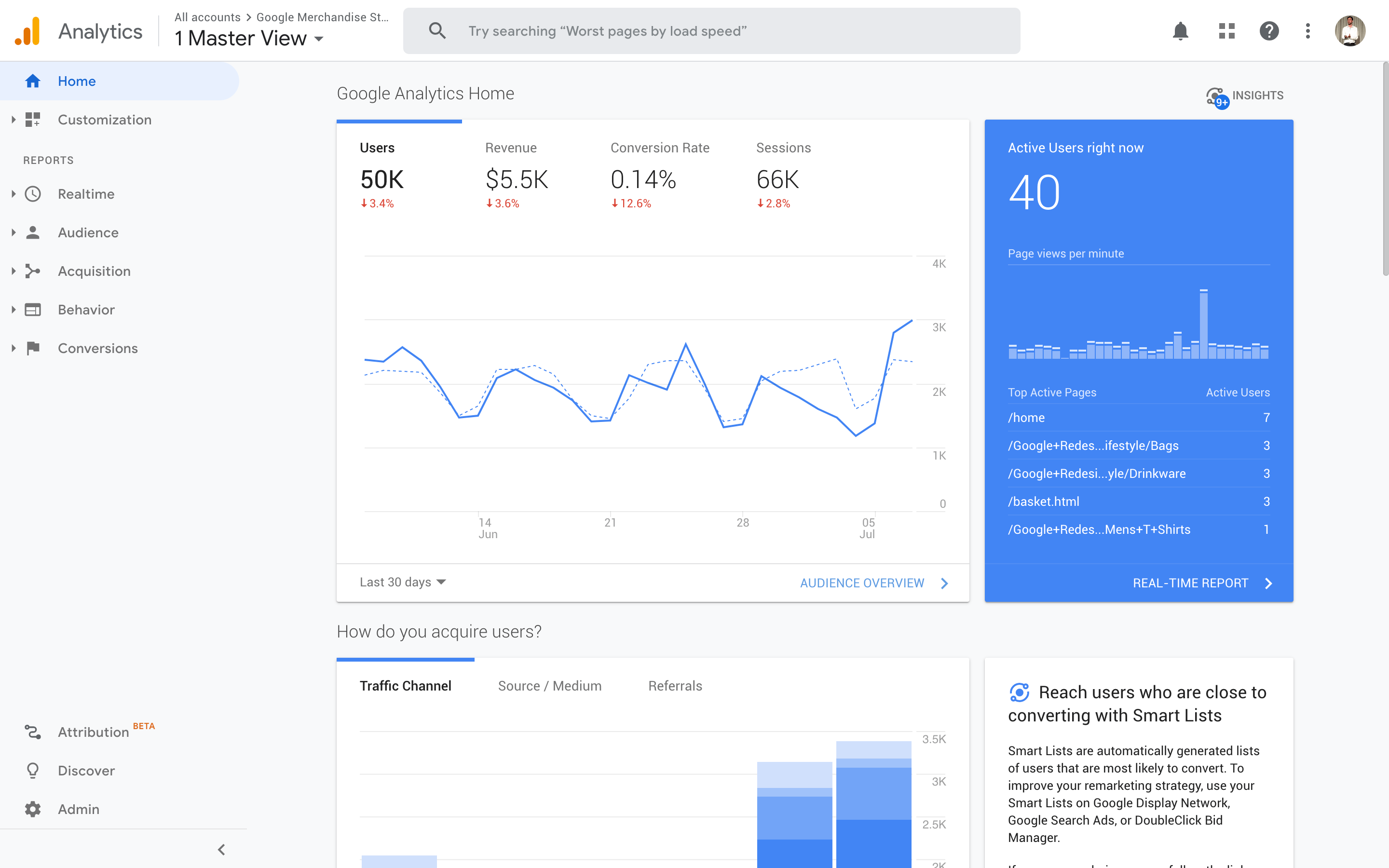This screenshot has height=868, width=1389.
Task: Click the Attribution path icon
Action: (33, 732)
